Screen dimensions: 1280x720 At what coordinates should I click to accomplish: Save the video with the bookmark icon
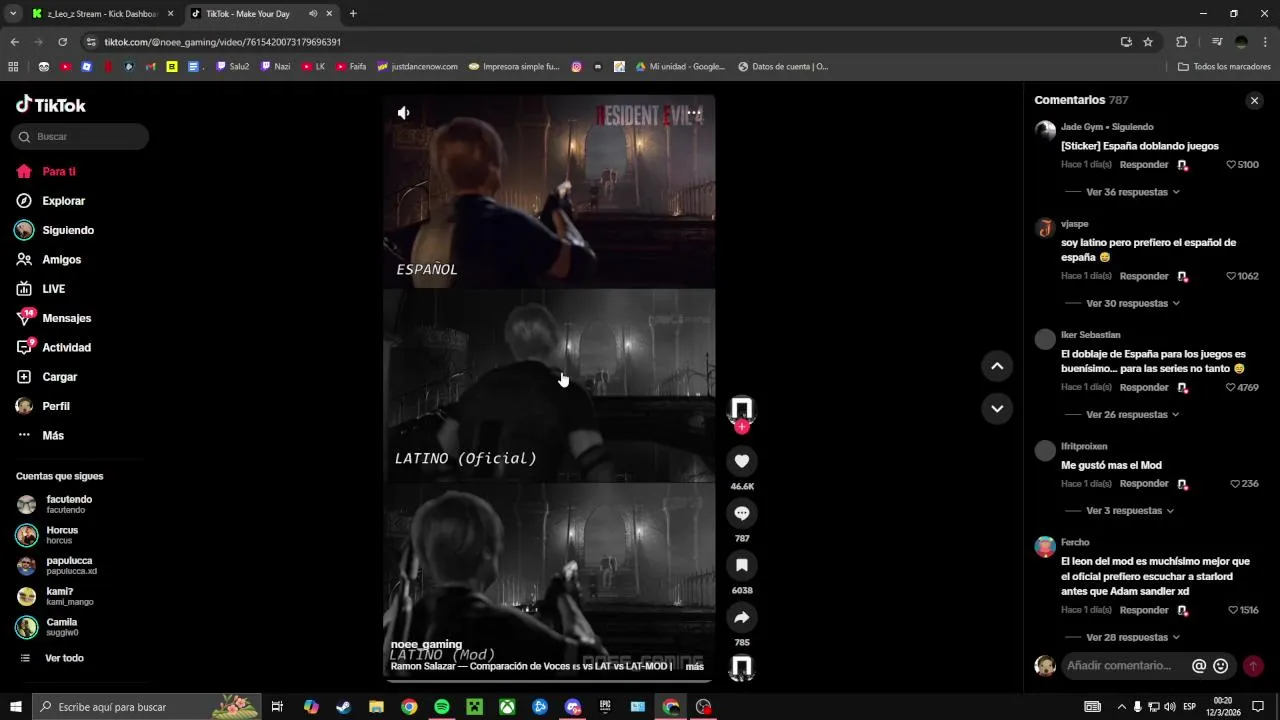(742, 565)
